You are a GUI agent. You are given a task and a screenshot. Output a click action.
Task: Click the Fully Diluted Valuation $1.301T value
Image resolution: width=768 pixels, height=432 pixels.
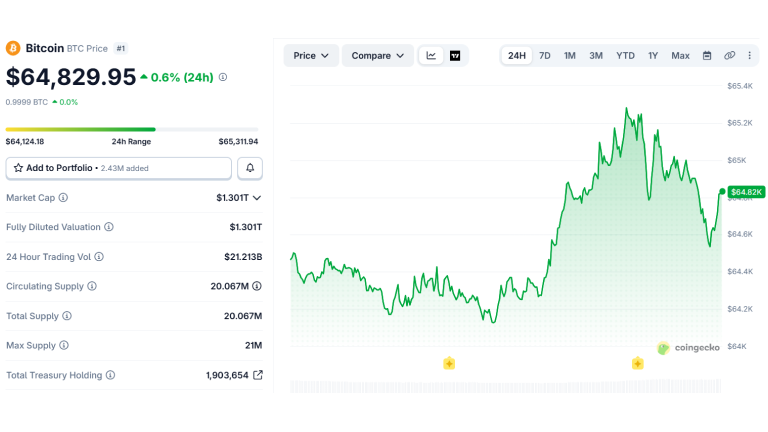pyautogui.click(x=246, y=227)
